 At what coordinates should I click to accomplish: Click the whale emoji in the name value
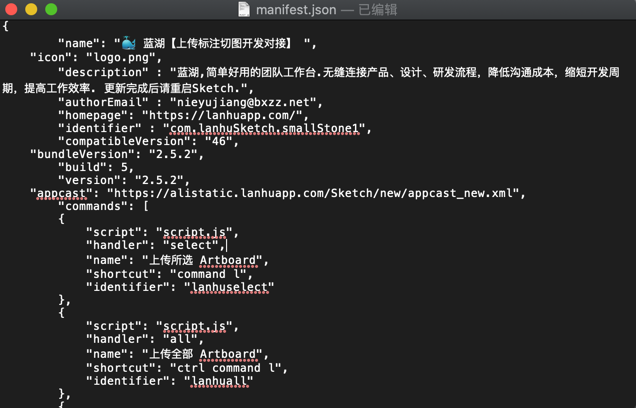click(x=129, y=43)
